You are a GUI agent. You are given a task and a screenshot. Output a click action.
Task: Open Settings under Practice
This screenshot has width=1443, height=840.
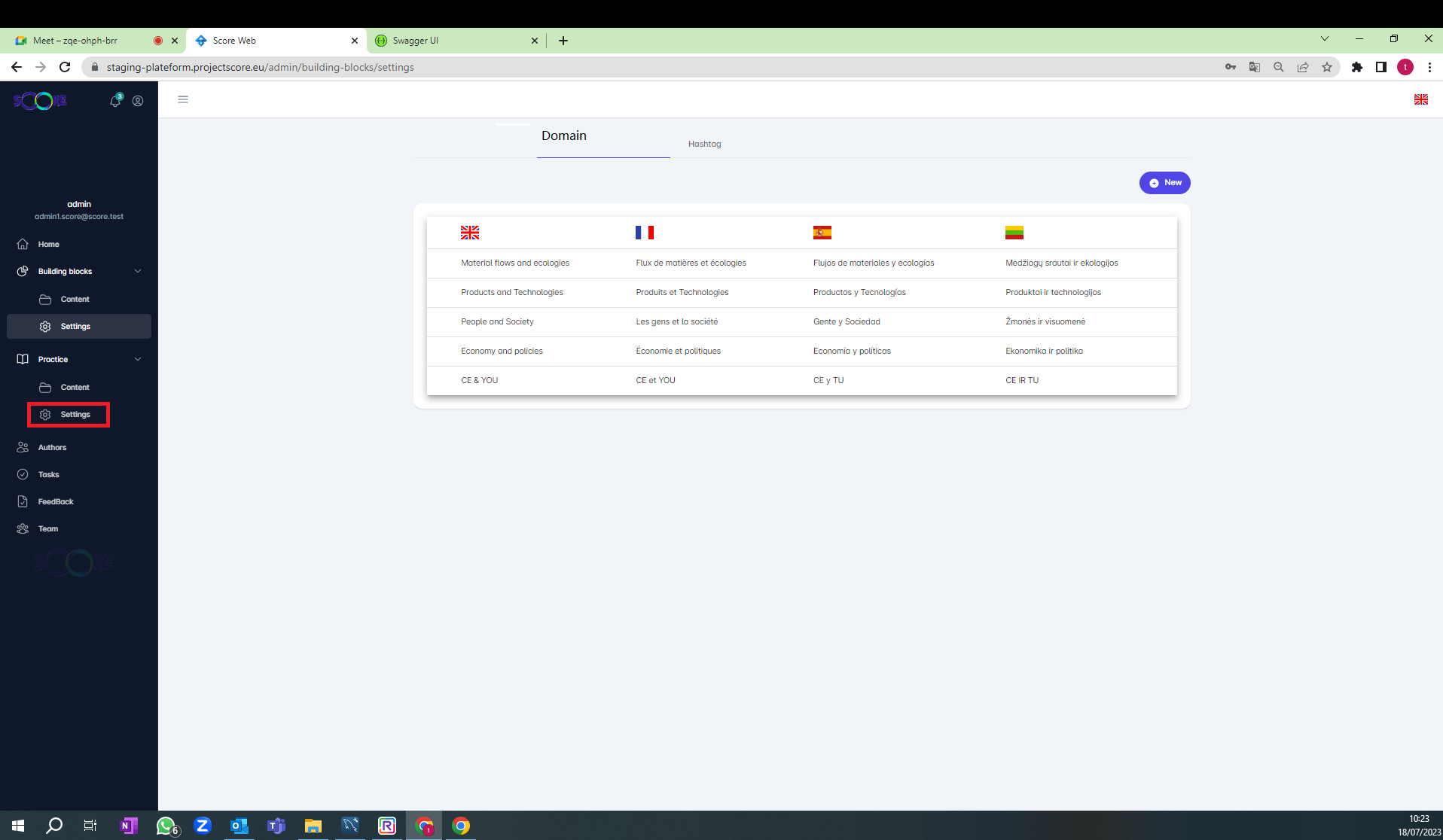click(75, 415)
